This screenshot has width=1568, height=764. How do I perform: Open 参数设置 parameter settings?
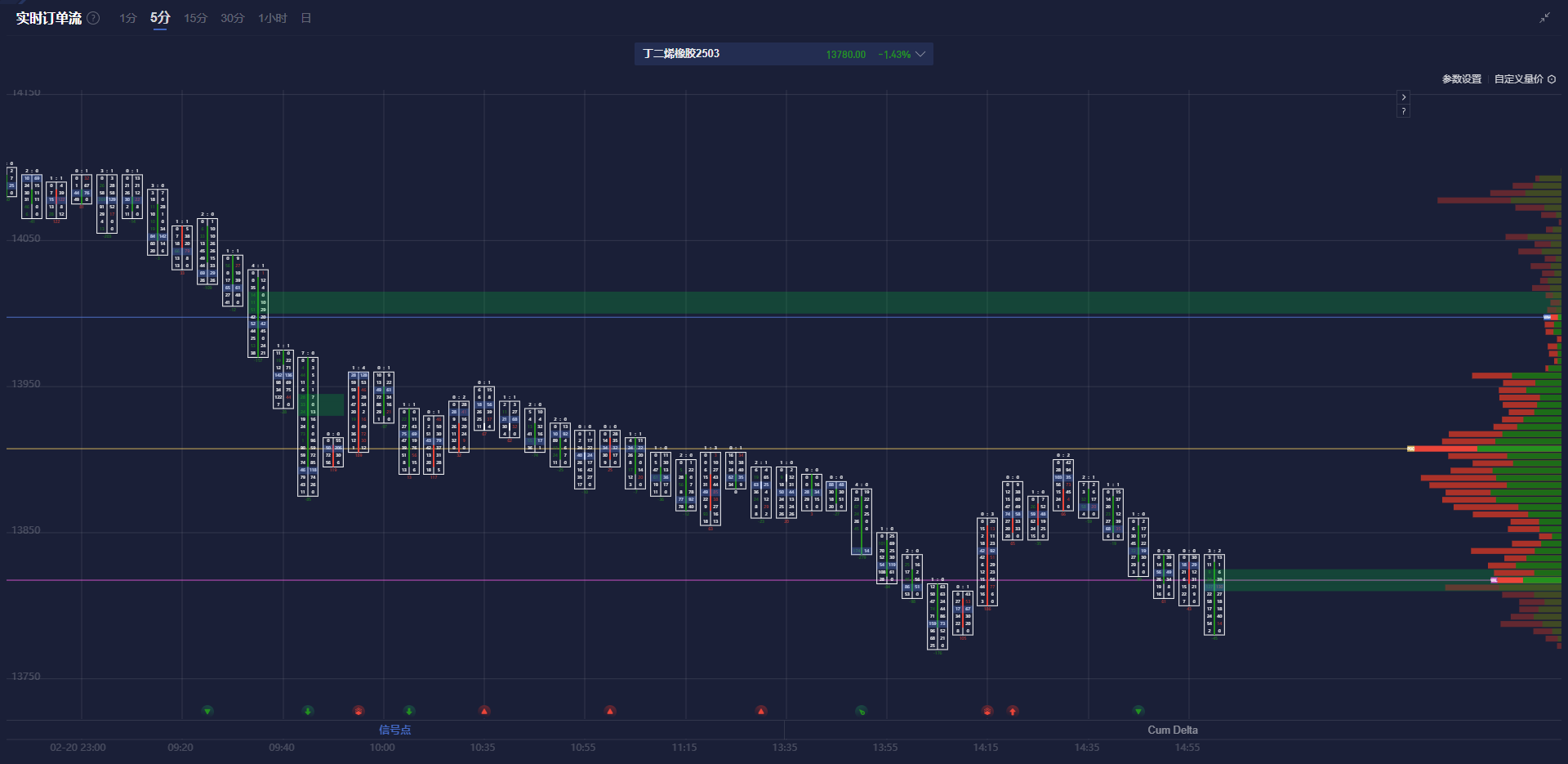click(1461, 79)
